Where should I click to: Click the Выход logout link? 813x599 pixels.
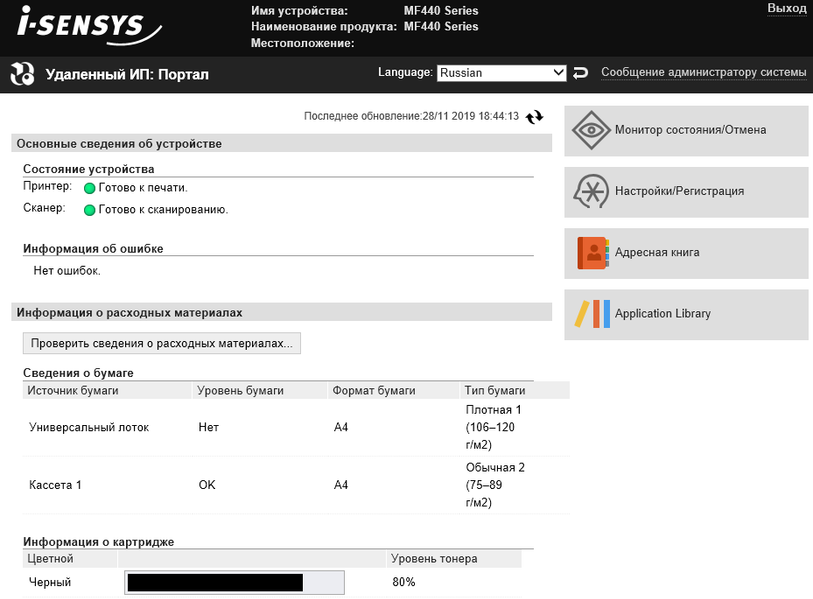787,9
